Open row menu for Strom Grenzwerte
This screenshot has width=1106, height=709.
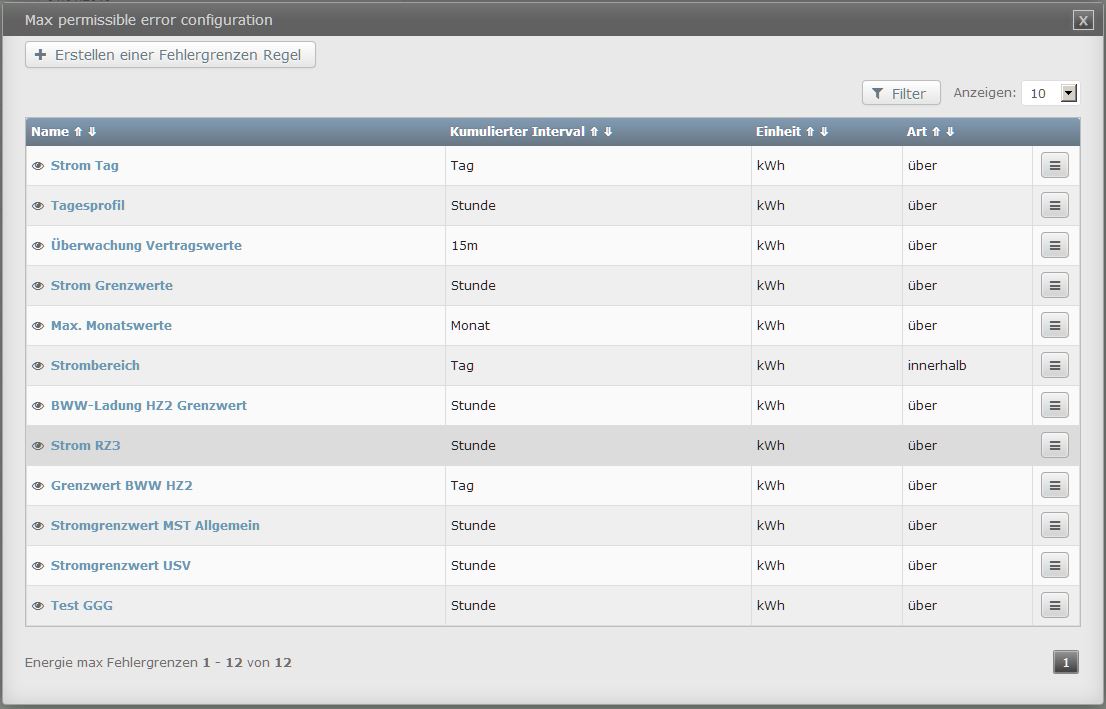click(x=1055, y=286)
